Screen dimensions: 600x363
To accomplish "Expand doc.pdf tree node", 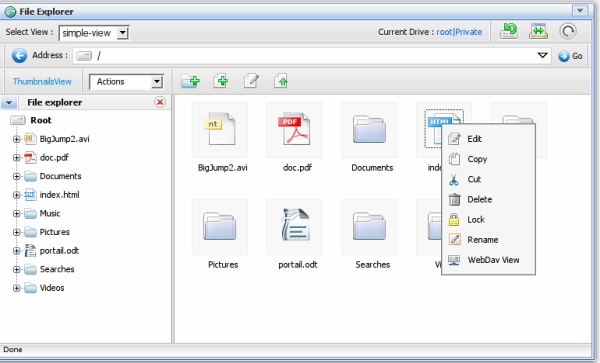I will click(16, 158).
